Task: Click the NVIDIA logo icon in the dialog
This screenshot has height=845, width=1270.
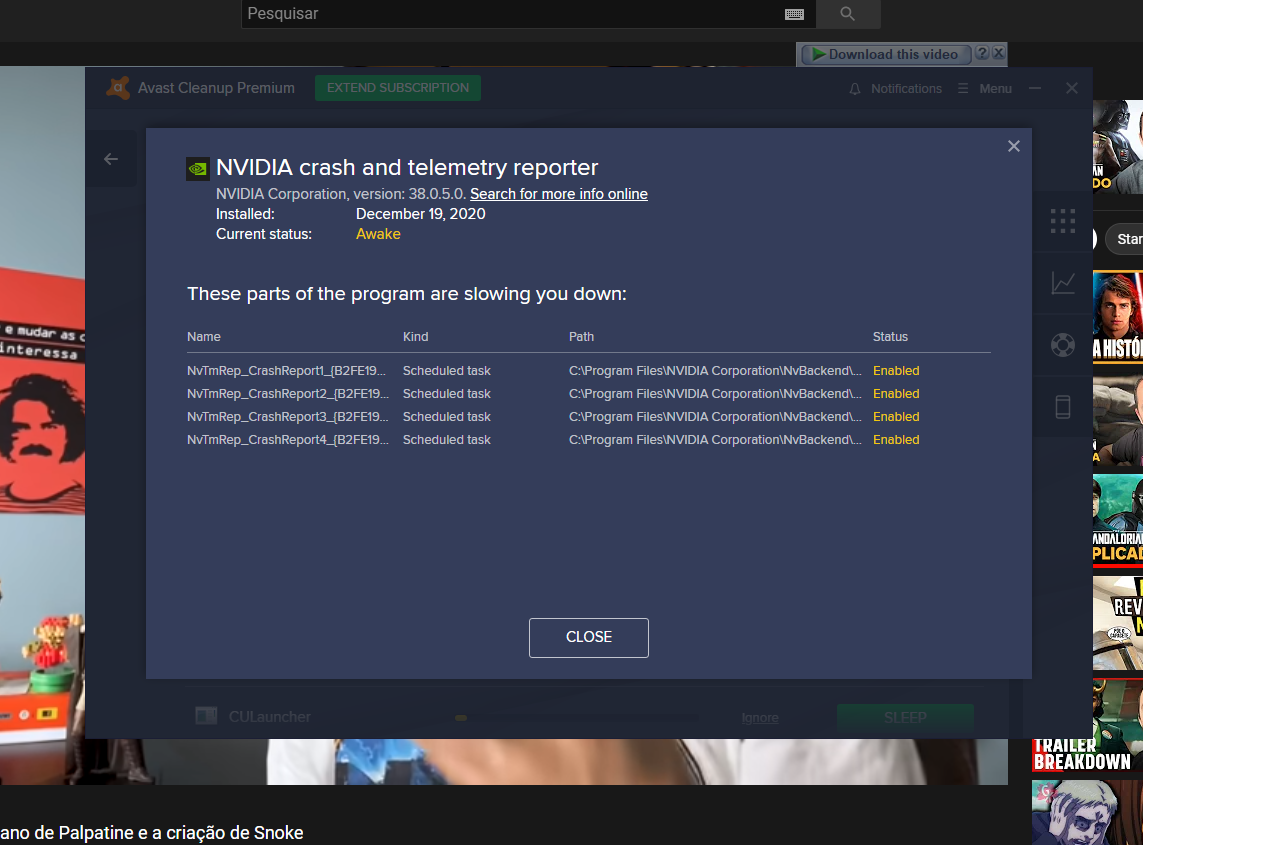Action: [x=198, y=169]
